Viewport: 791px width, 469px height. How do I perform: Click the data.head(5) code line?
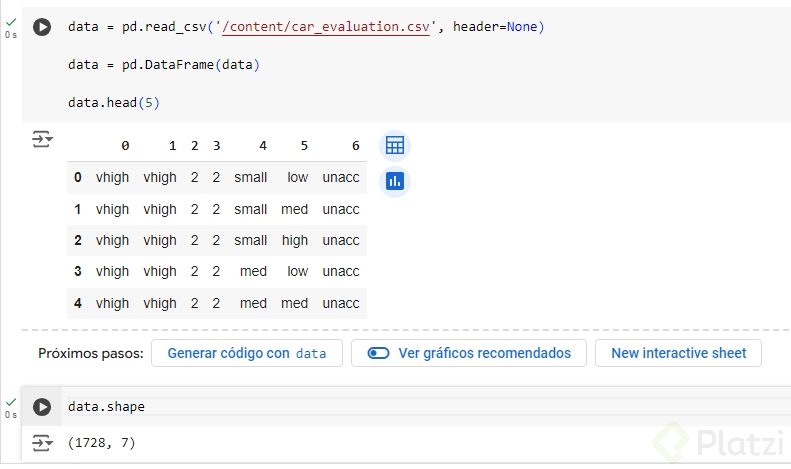pyautogui.click(x=107, y=103)
